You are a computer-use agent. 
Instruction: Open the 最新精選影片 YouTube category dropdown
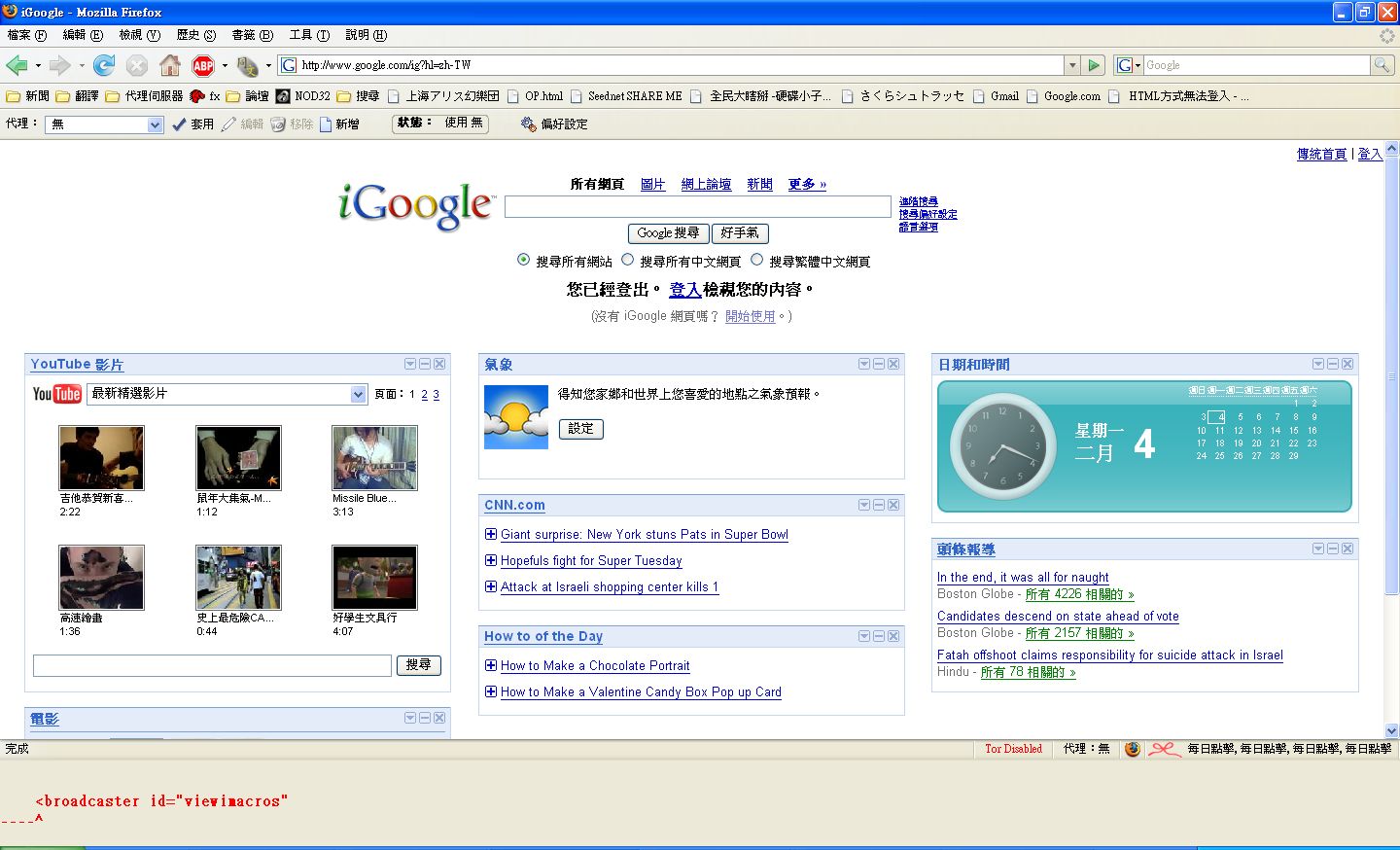(x=358, y=394)
